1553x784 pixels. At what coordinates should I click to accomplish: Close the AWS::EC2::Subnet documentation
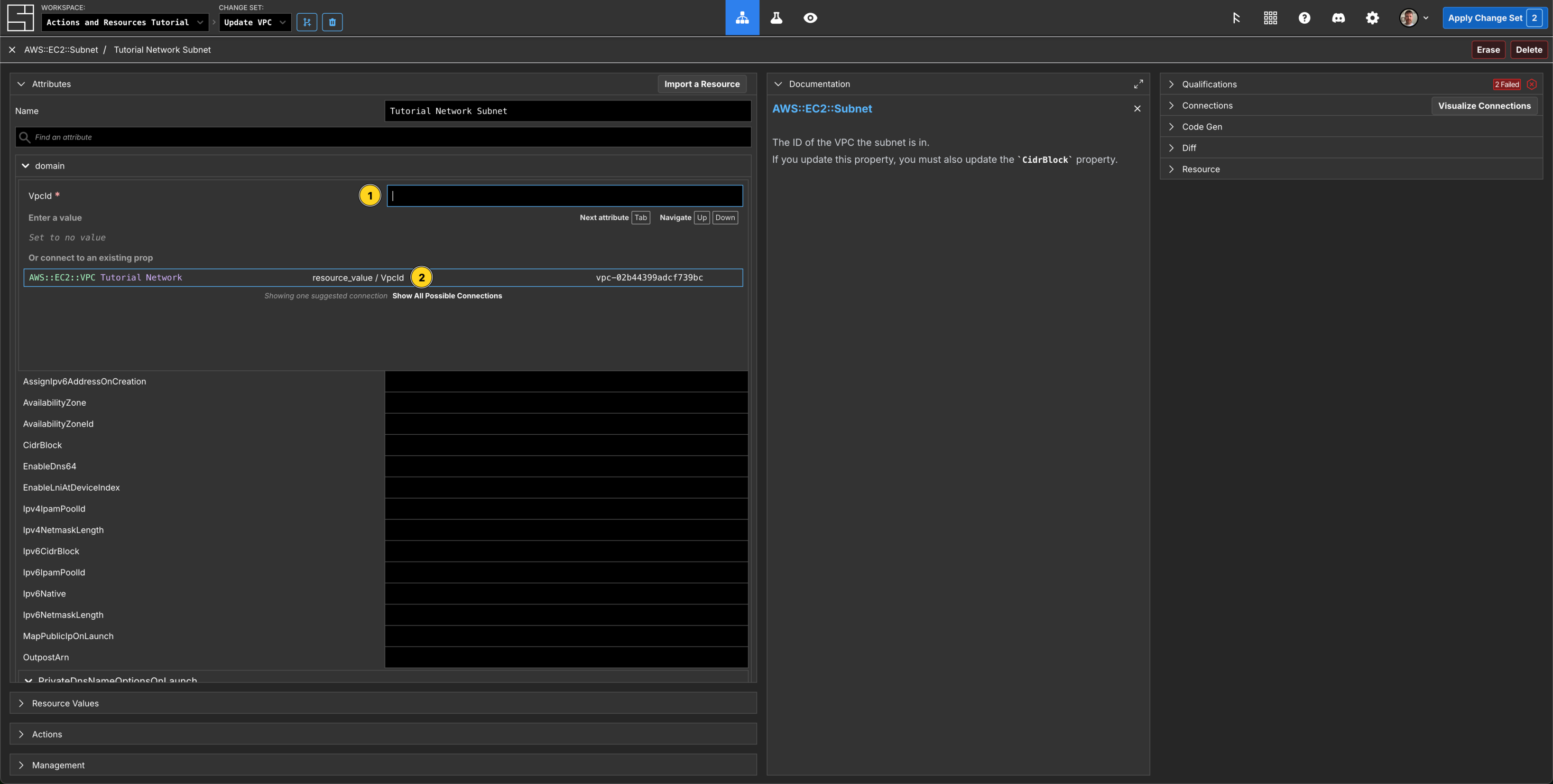(x=1137, y=108)
